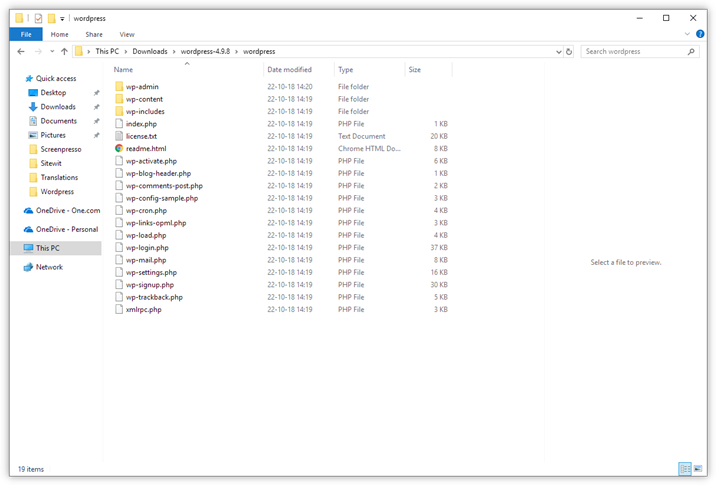The width and height of the screenshot is (716, 485).
Task: Select the wp-links-opml.php file name
Action: click(x=156, y=223)
